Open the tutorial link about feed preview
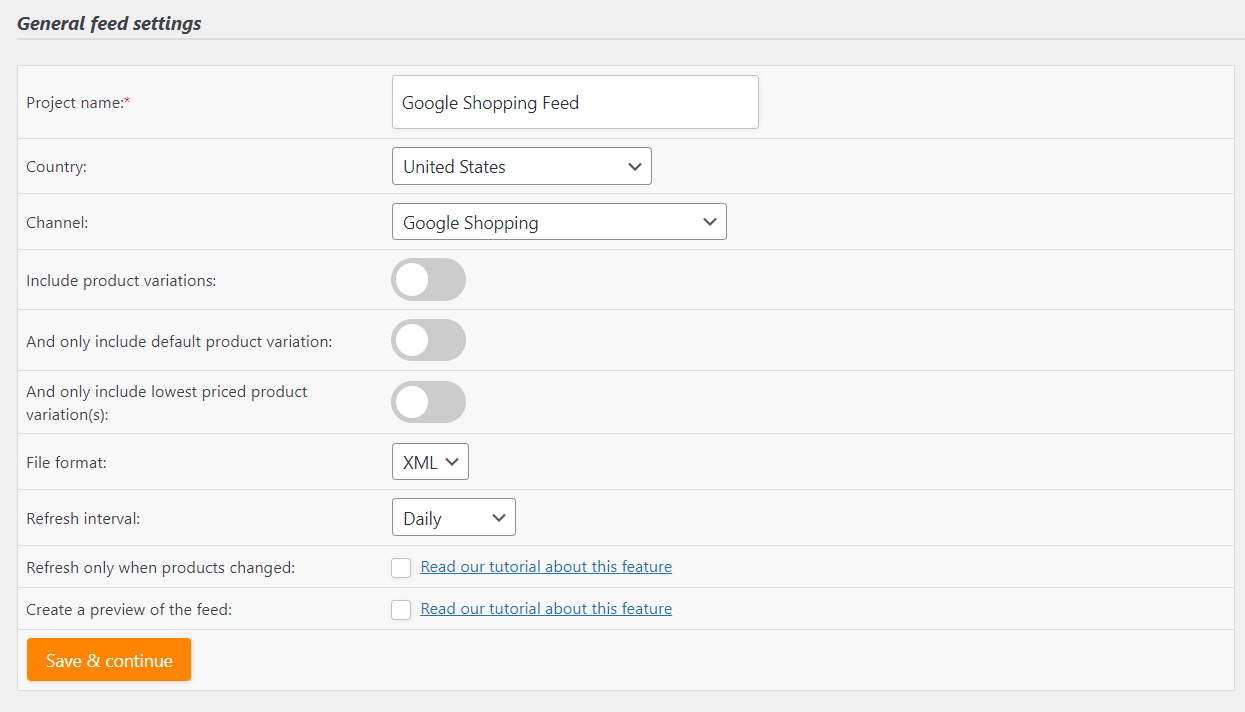 546,608
